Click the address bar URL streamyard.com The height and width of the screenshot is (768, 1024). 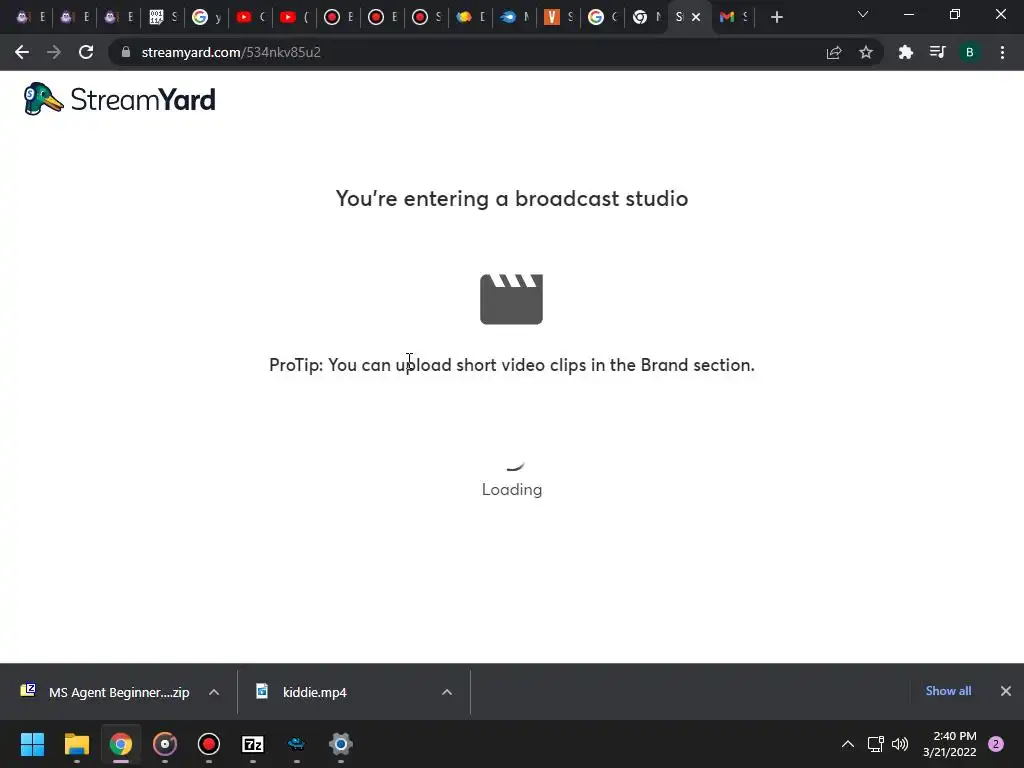(231, 52)
